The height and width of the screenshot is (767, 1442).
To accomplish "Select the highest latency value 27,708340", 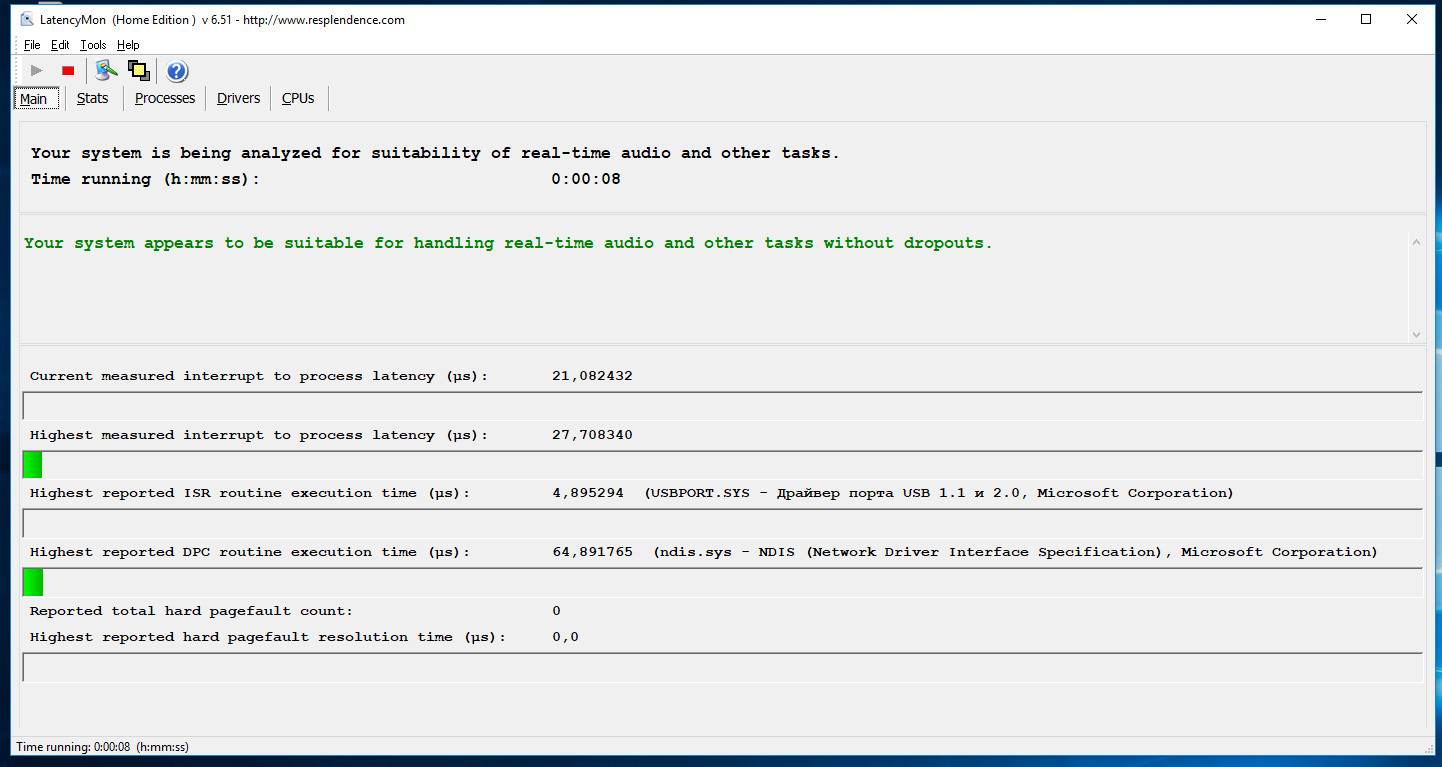I will pyautogui.click(x=592, y=435).
